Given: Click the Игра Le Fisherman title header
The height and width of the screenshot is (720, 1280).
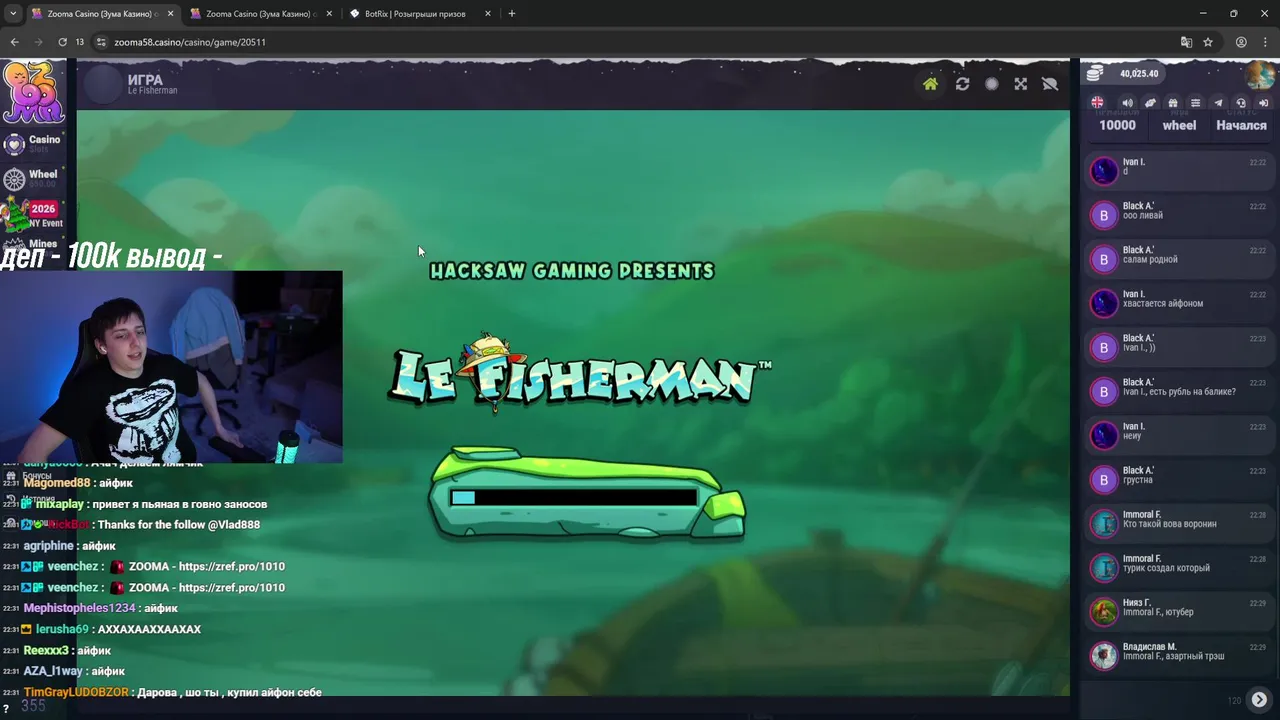Looking at the screenshot, I should [152, 85].
